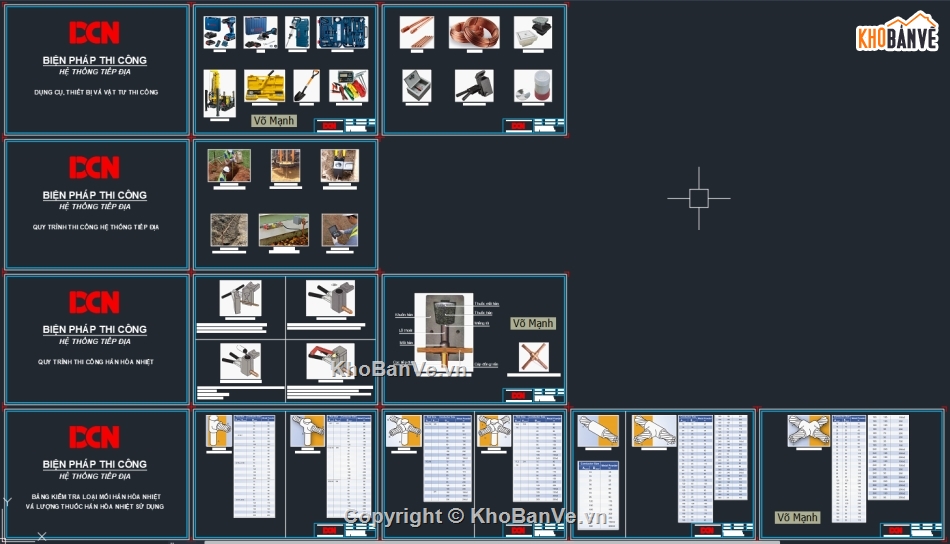Click large DCN logo on second title sheet
Image resolution: width=950 pixels, height=544 pixels.
coord(95,168)
